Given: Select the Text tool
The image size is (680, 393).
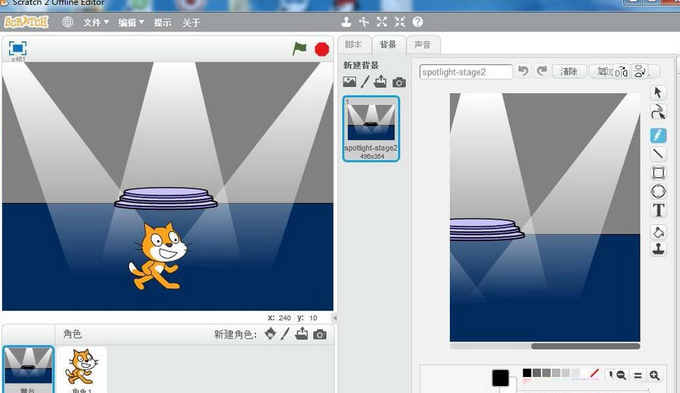Looking at the screenshot, I should click(658, 210).
